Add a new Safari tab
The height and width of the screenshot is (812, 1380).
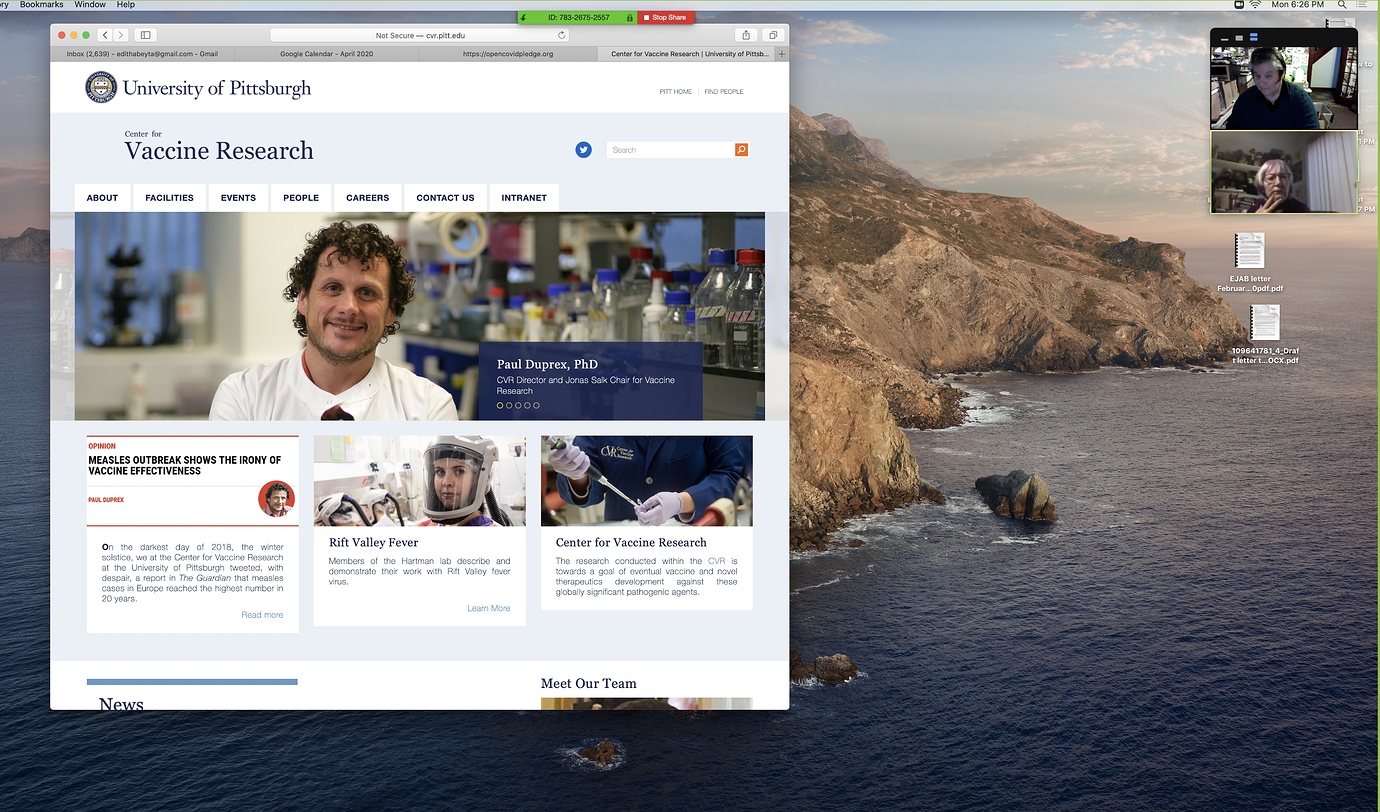[x=782, y=54]
